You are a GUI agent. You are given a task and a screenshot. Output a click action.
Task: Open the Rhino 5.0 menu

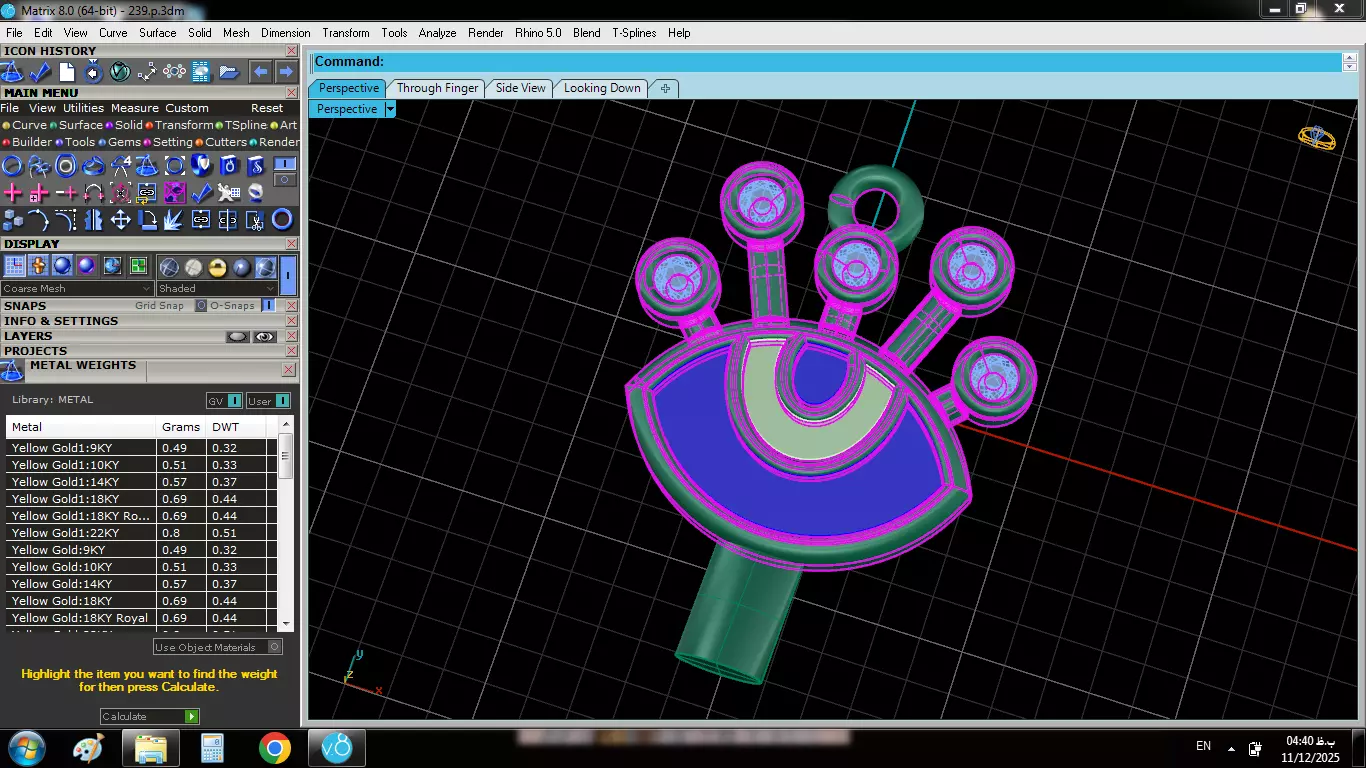coord(538,33)
